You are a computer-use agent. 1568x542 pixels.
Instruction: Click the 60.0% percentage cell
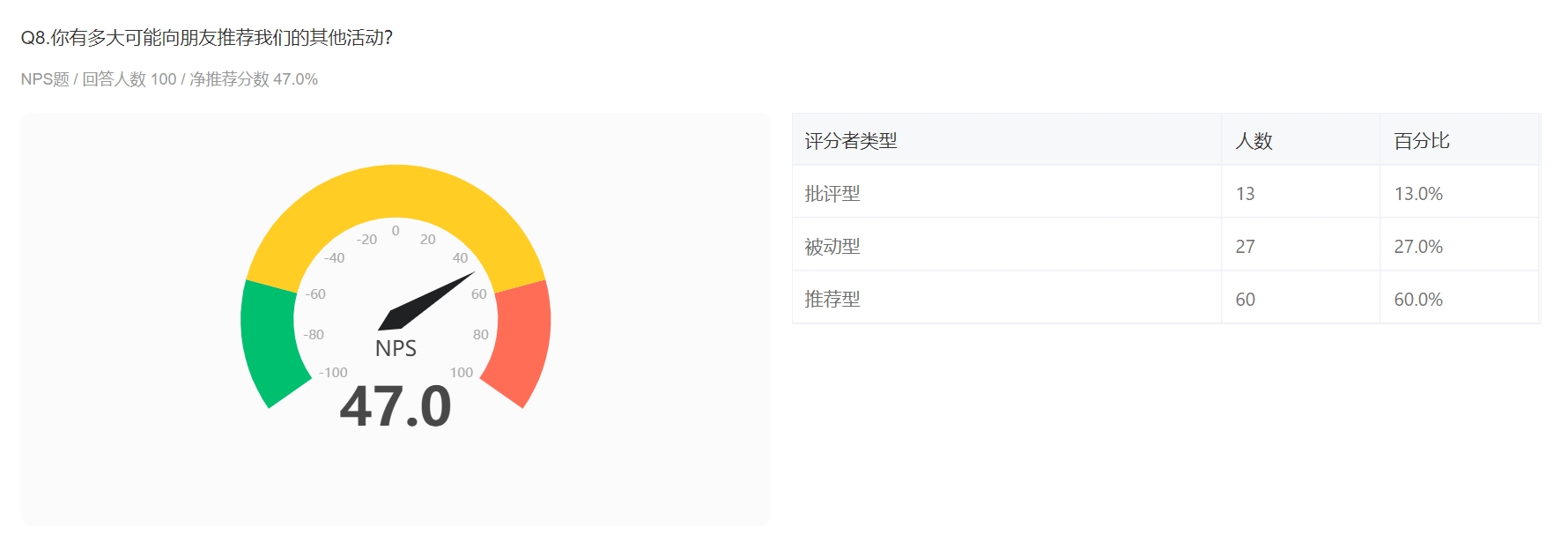click(x=1417, y=300)
